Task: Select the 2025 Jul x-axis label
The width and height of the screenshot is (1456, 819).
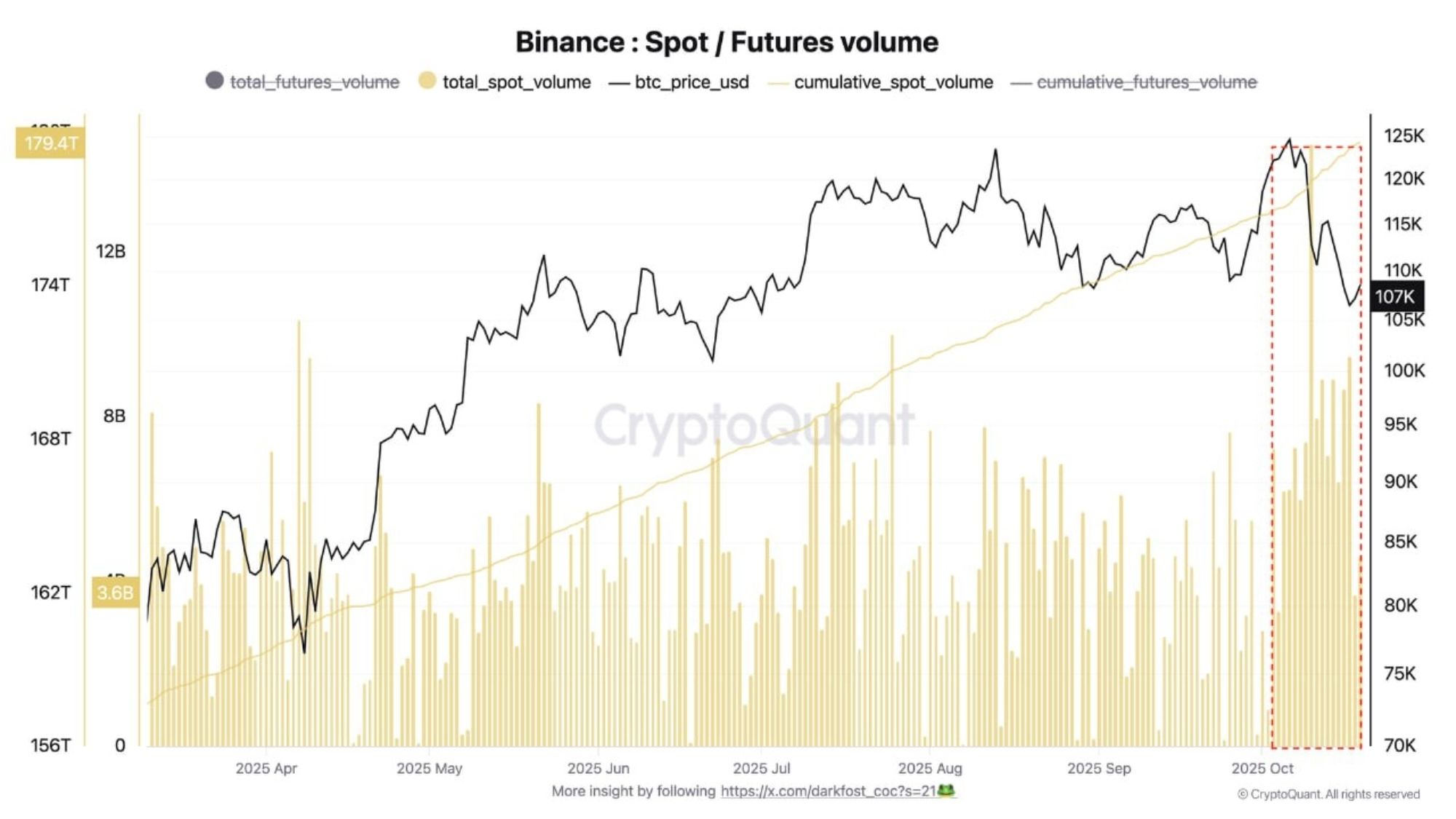Action: click(x=761, y=768)
